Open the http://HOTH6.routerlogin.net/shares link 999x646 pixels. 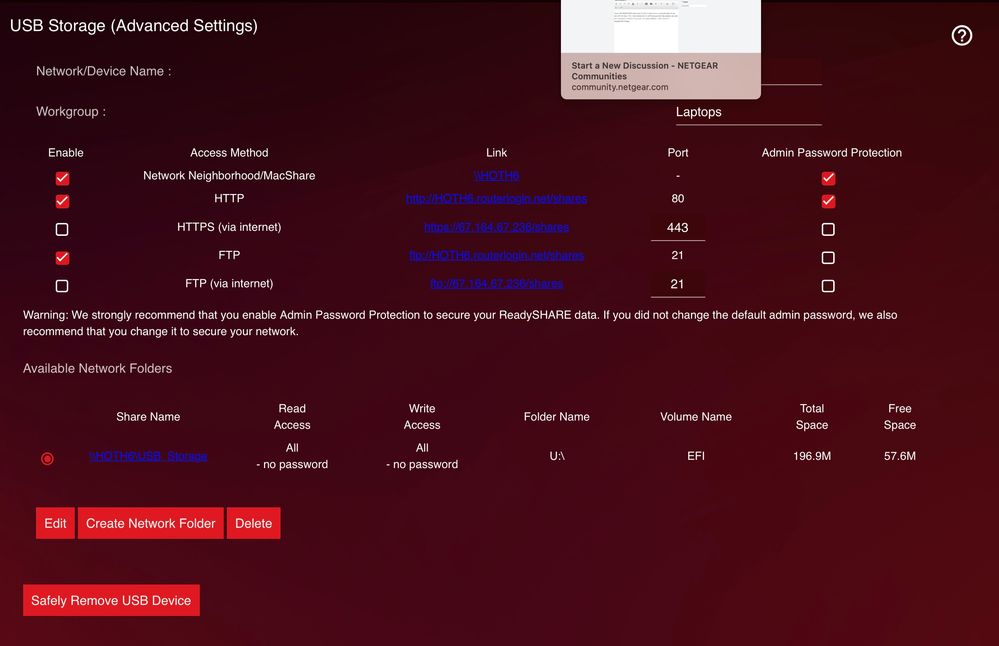click(496, 199)
